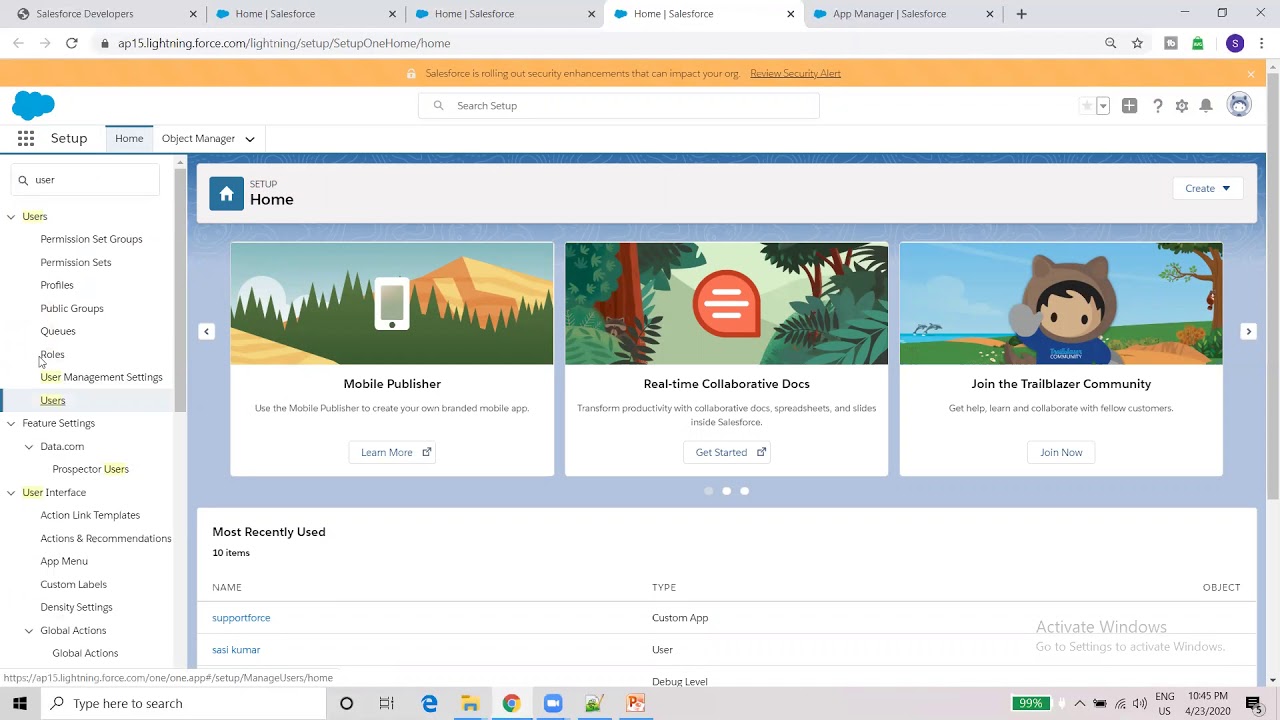Collapse the User Interface section
Screen dimensions: 1280x720
11,493
